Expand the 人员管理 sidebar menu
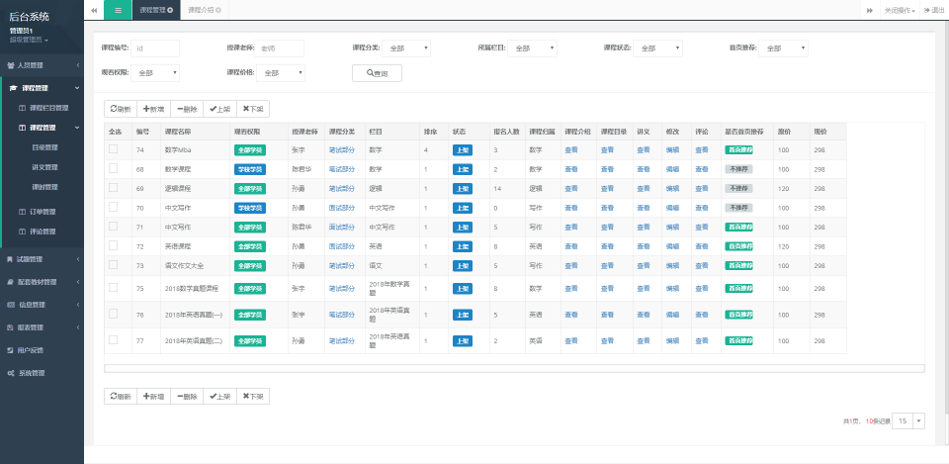949x464 pixels. [x=42, y=65]
